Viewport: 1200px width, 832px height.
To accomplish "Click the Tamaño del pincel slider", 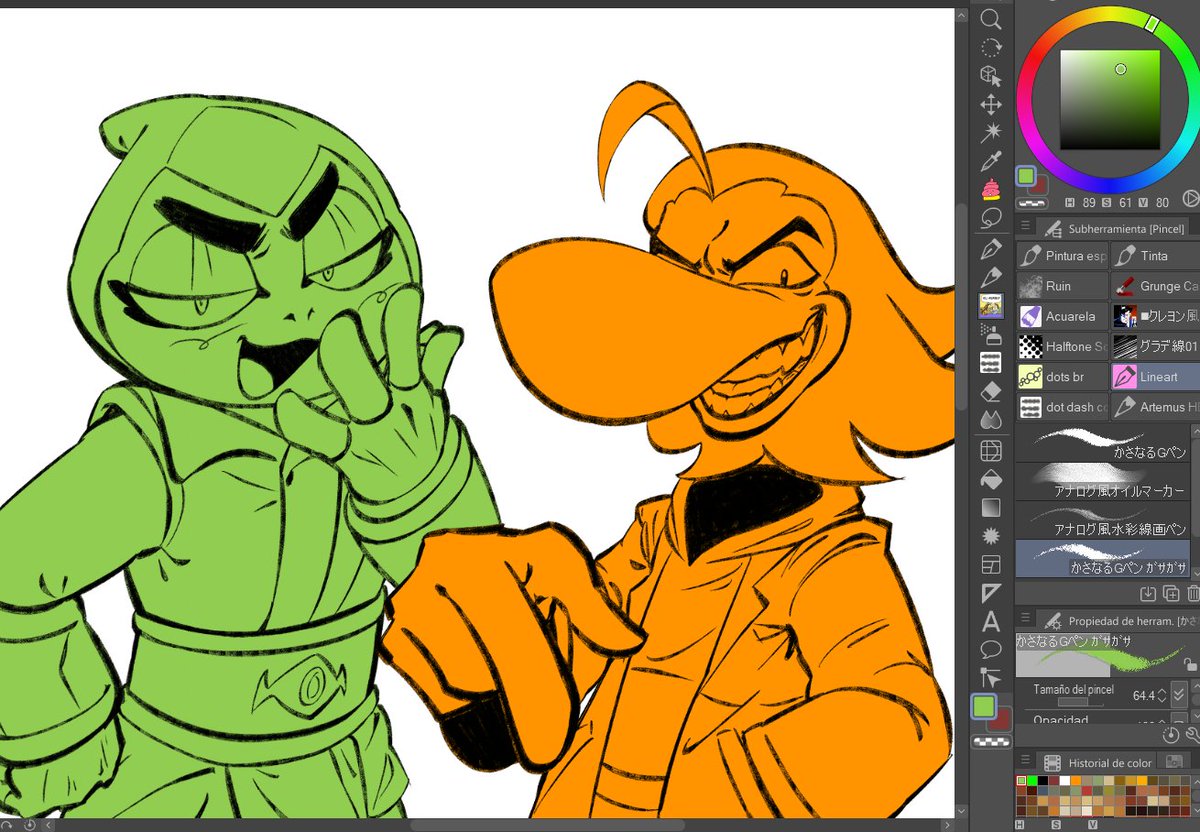I will pos(1081,703).
